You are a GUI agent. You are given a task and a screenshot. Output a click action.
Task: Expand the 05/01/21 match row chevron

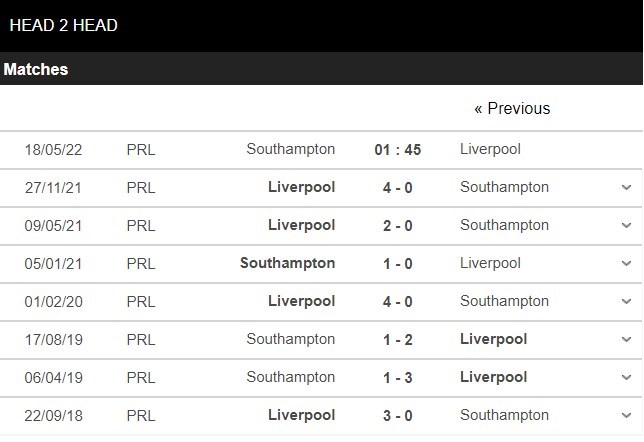(x=626, y=263)
